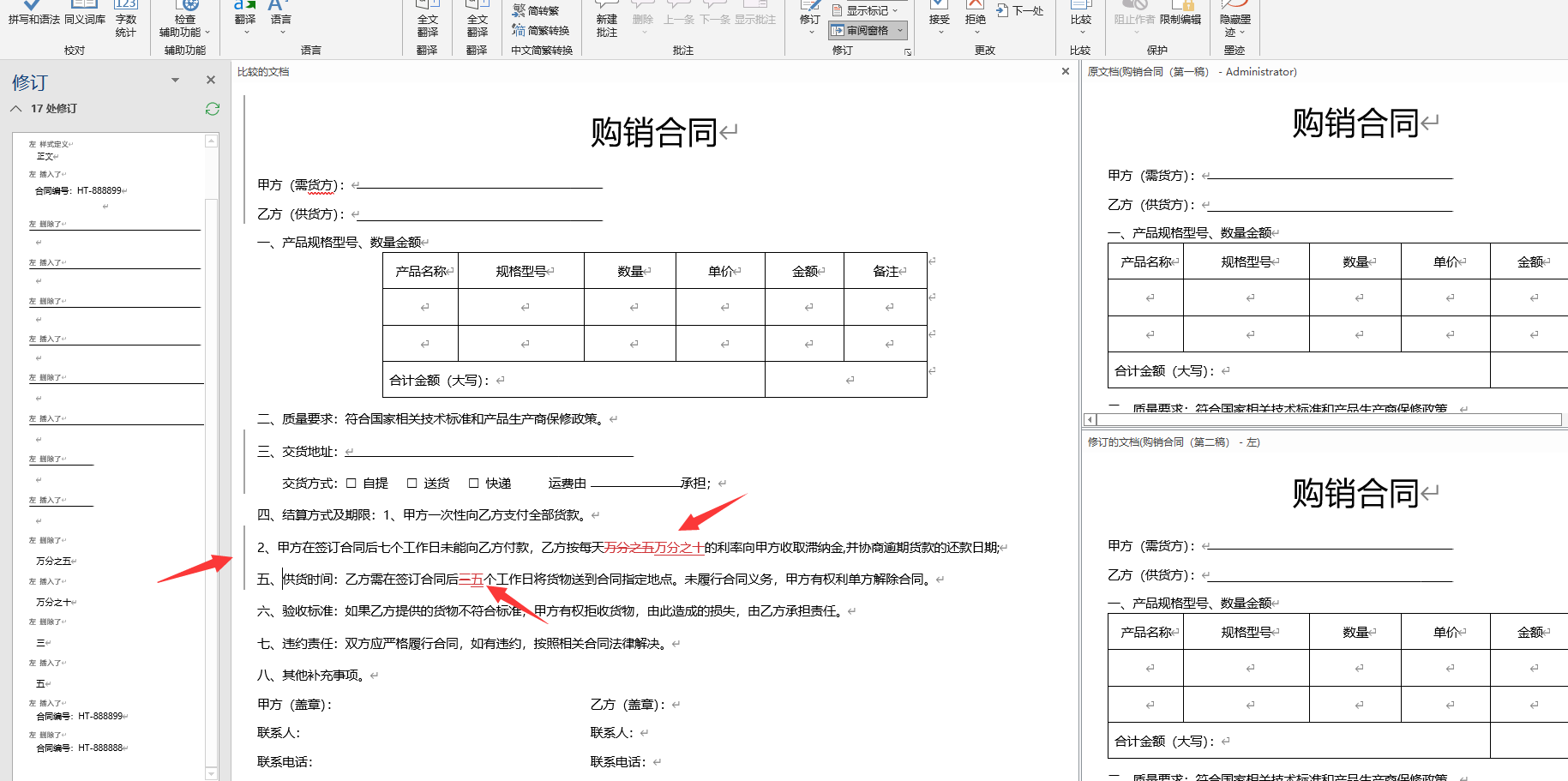The height and width of the screenshot is (781, 1568).
Task: Expand the 显示标记 dropdown
Action: click(895, 11)
